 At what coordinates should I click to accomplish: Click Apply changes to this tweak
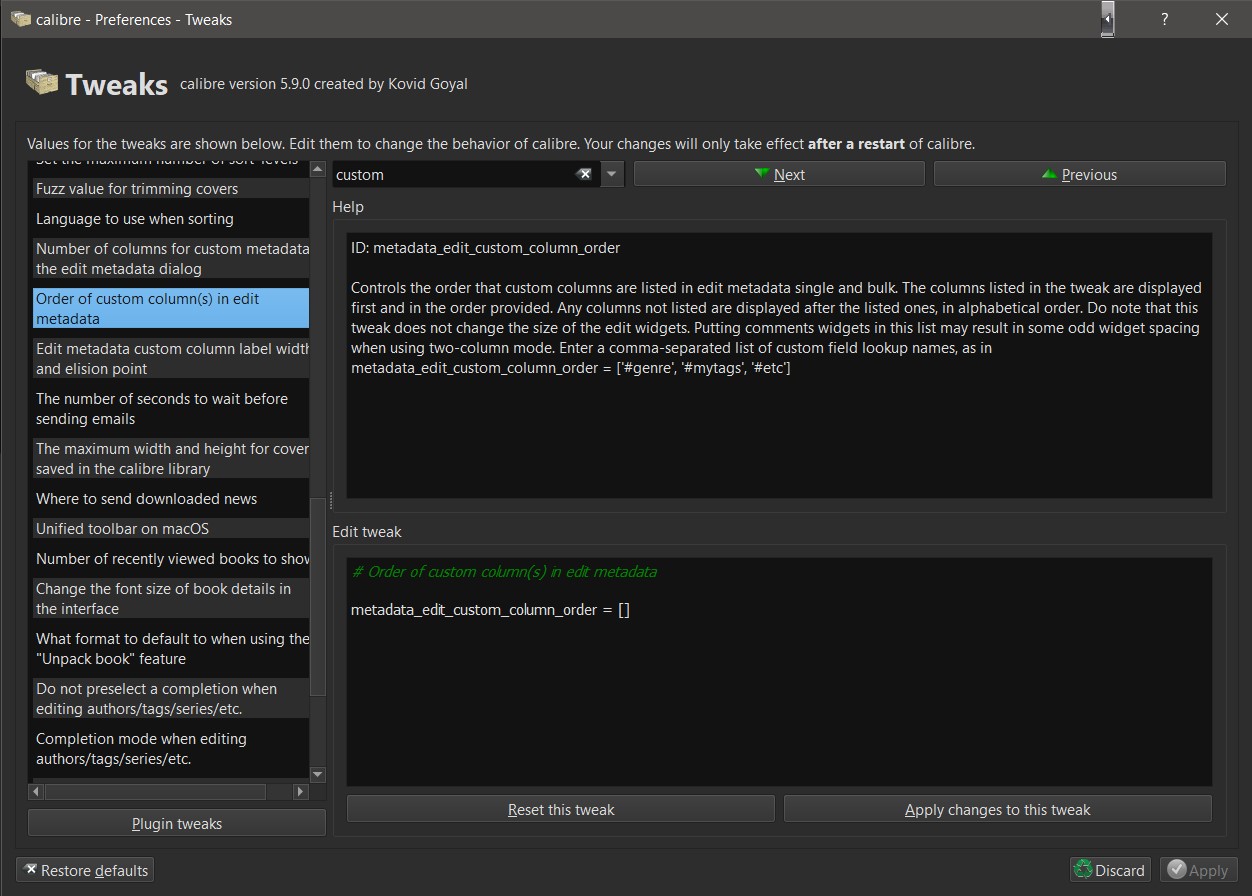coord(998,809)
